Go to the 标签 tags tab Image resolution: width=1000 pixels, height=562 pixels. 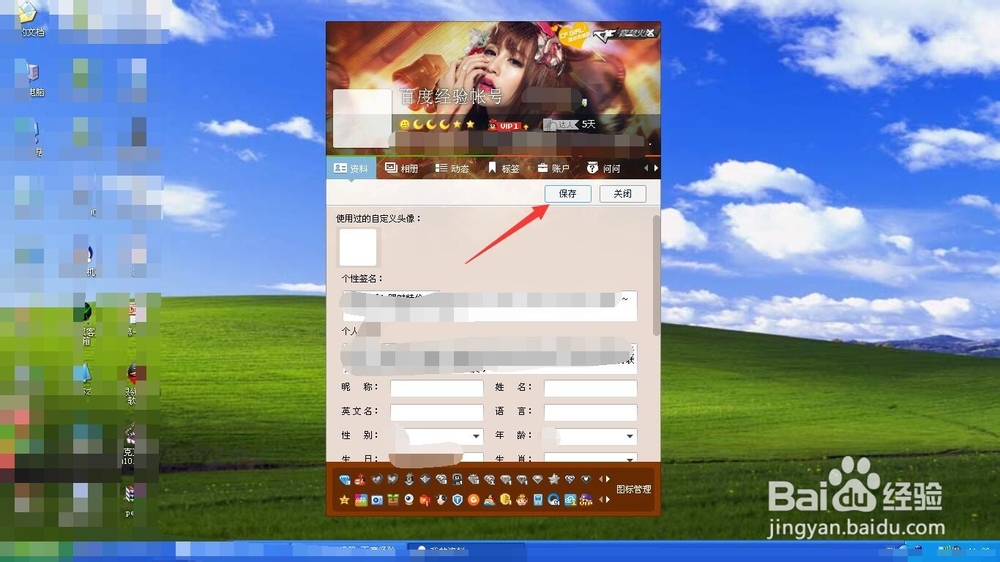[504, 168]
